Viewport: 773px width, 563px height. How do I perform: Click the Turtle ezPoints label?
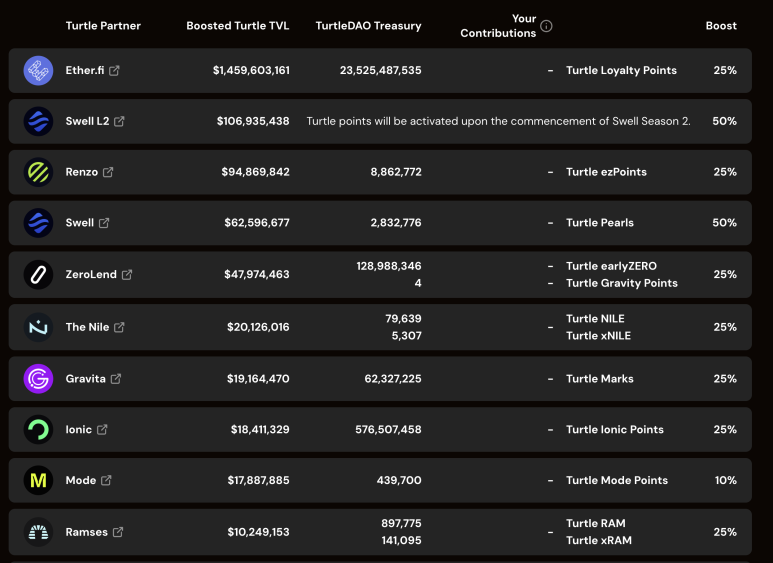(606, 172)
